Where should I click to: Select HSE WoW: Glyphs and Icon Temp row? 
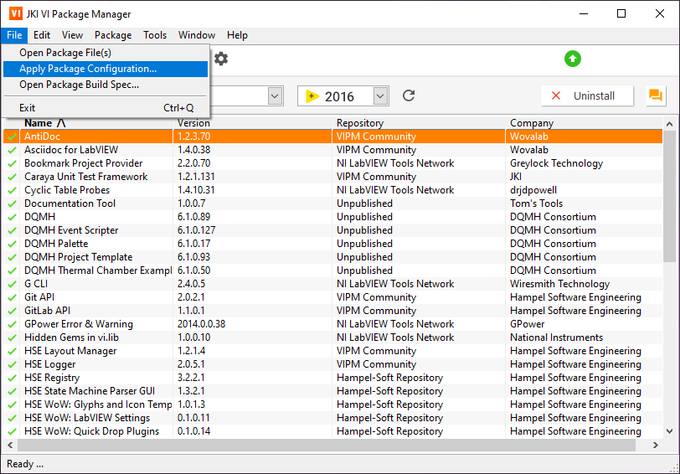[333, 405]
